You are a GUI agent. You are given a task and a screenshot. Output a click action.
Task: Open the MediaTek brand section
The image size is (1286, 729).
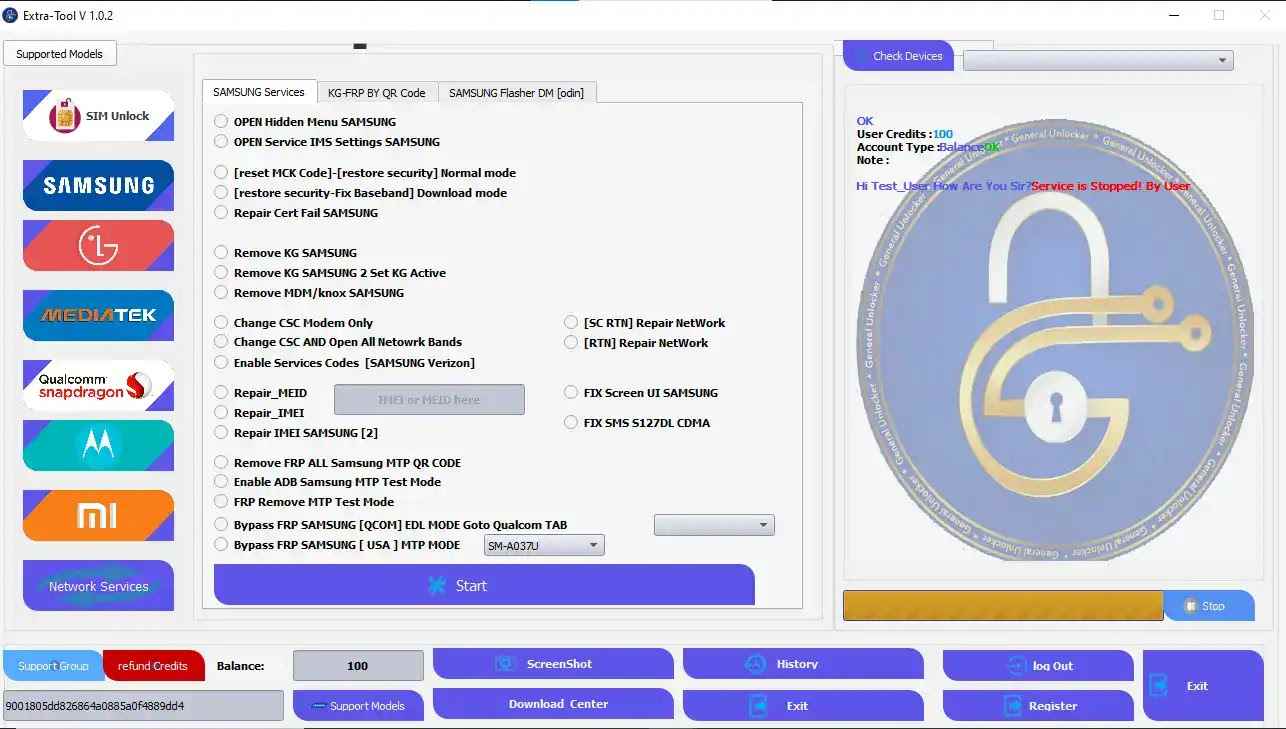click(x=98, y=315)
